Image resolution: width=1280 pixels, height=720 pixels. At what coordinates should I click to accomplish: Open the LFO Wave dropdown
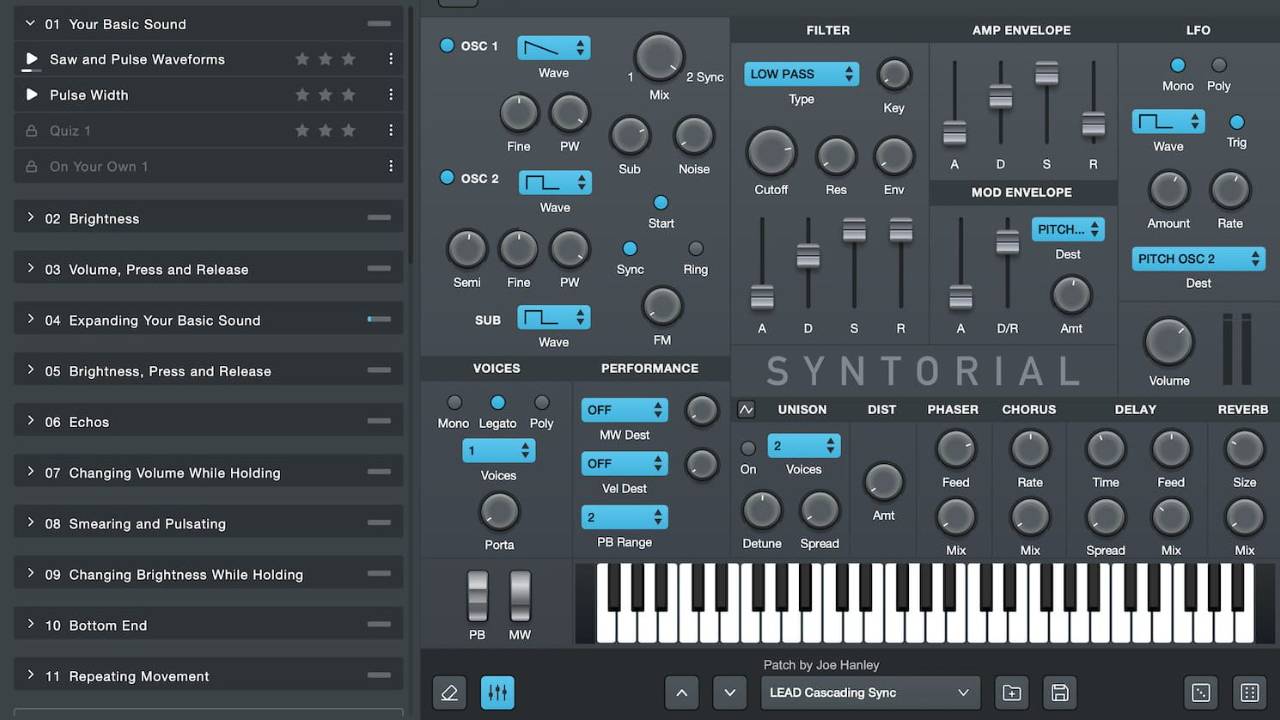point(1168,122)
